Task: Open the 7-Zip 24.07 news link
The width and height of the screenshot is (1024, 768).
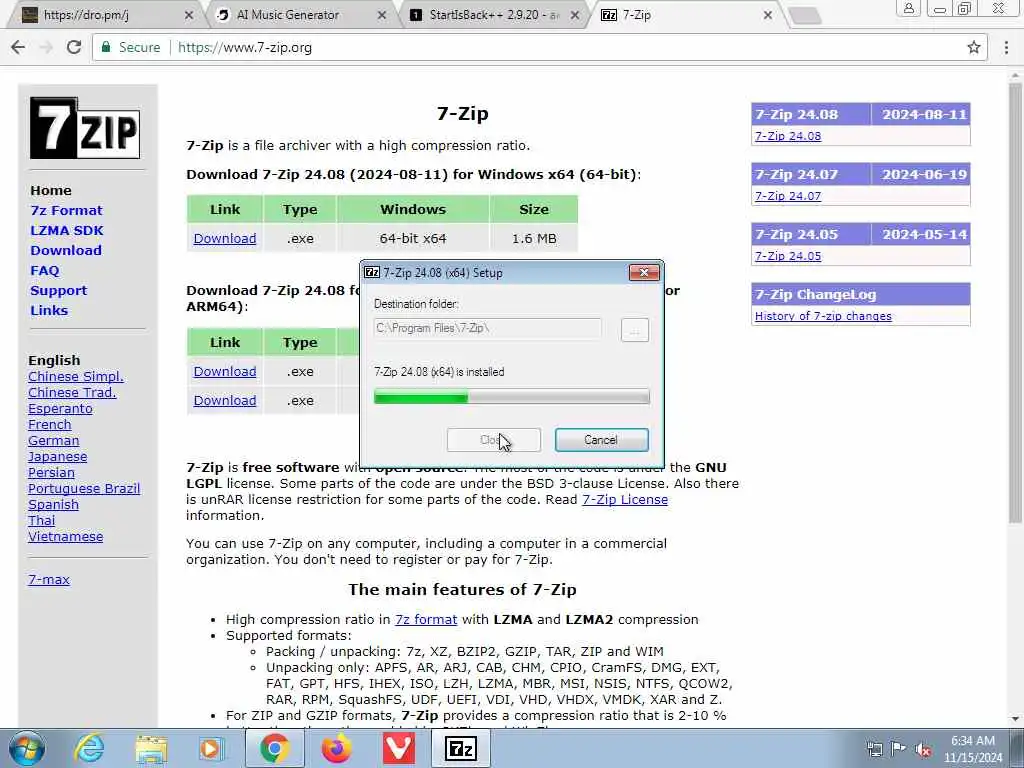Action: click(788, 196)
